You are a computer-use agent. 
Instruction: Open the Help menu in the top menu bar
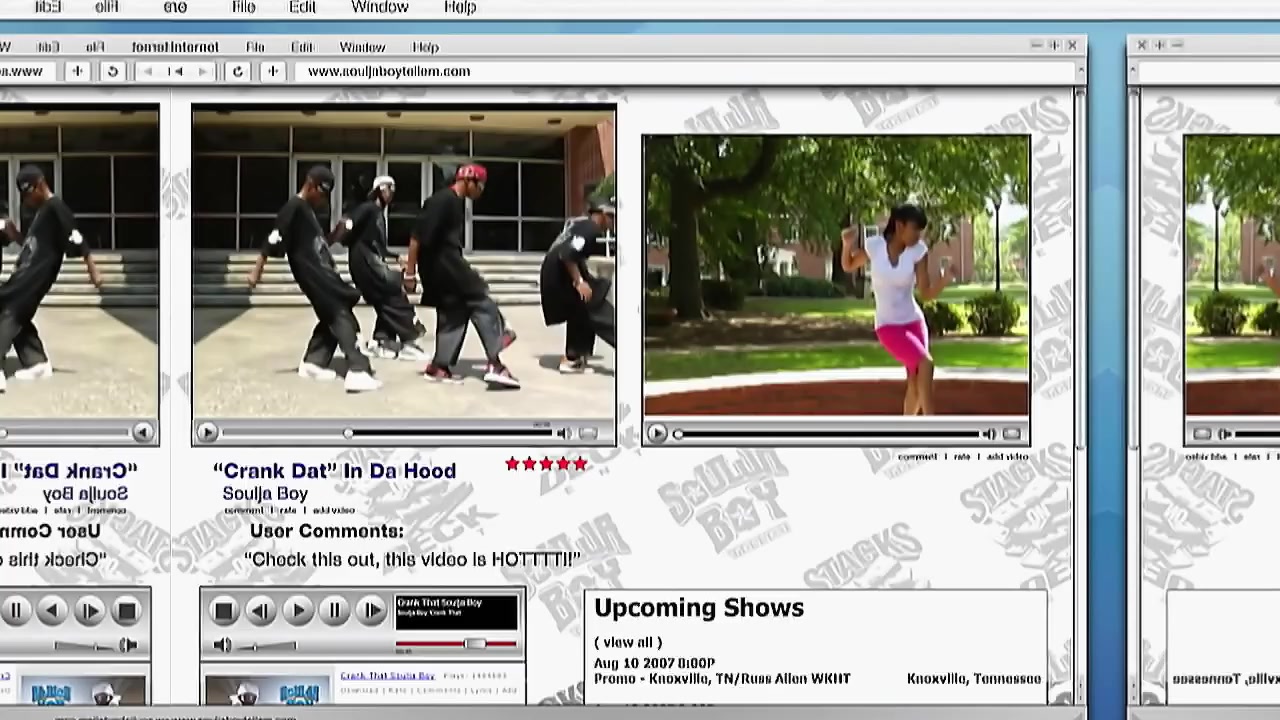(x=460, y=7)
